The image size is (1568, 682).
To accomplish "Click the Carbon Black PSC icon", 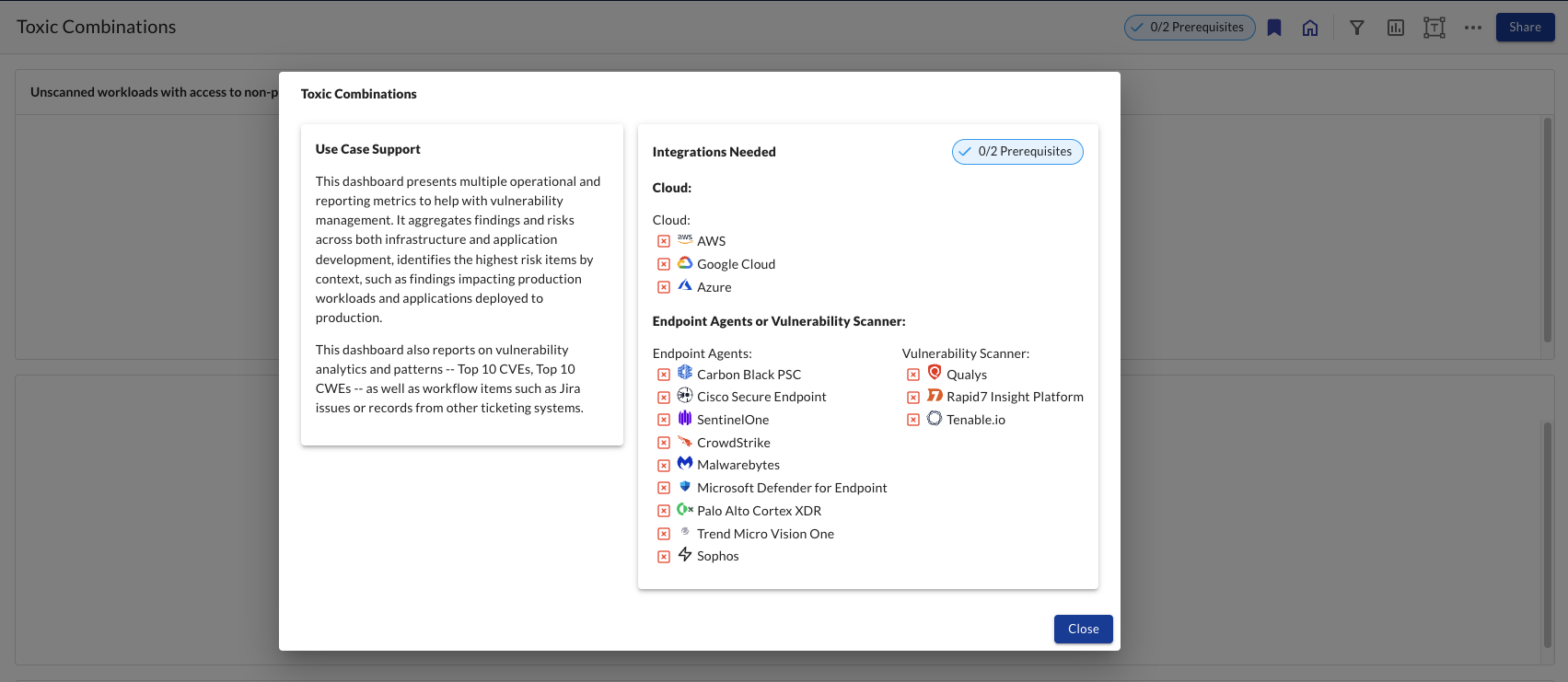I will click(x=685, y=373).
